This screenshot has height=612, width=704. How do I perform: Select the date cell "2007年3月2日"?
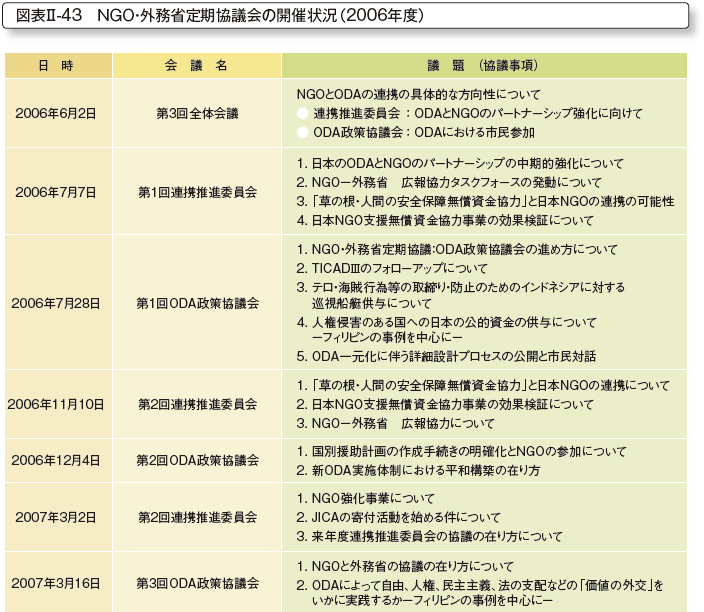coord(56,517)
